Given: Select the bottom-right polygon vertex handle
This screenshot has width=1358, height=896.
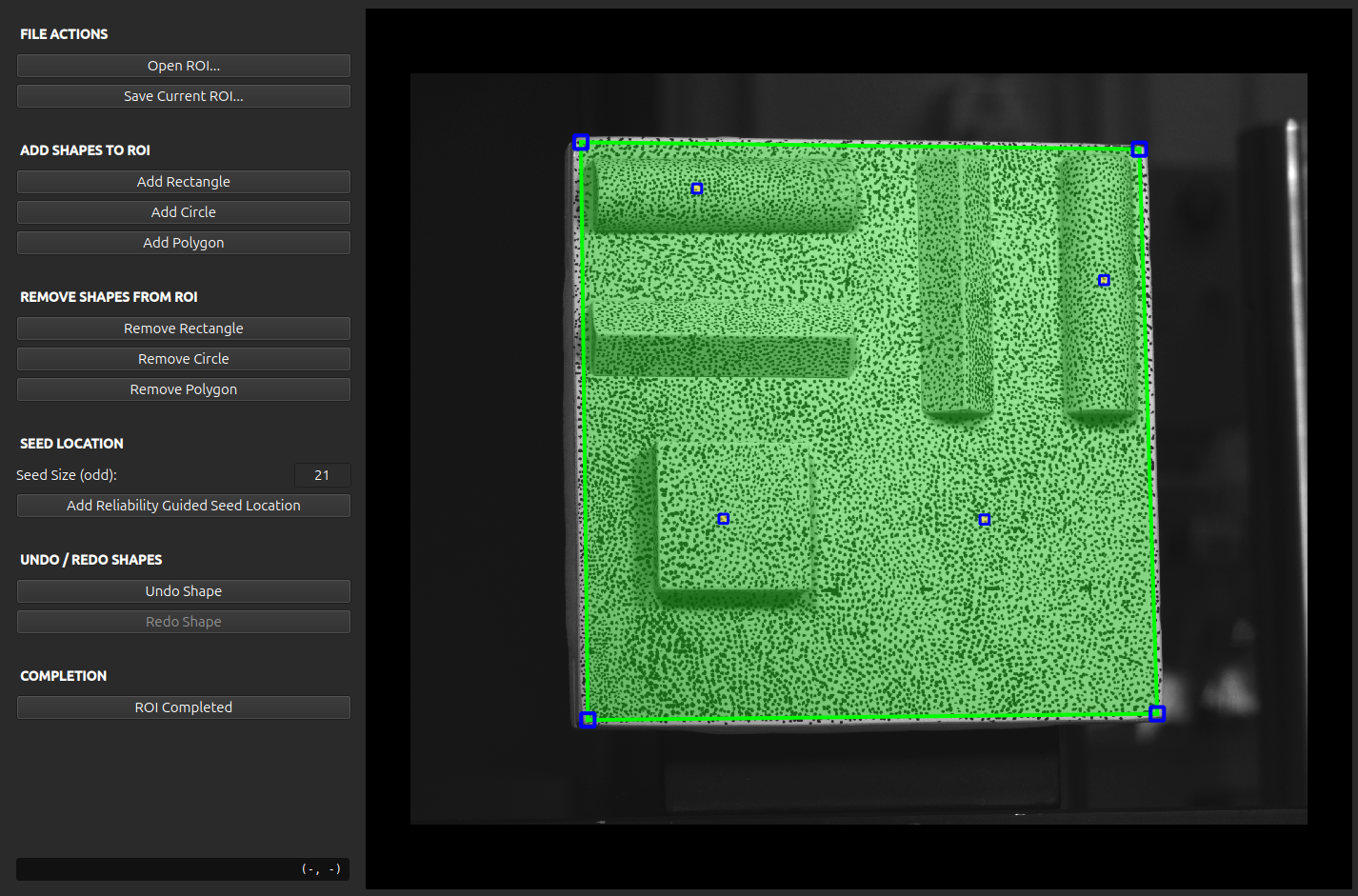Looking at the screenshot, I should tap(1157, 713).
